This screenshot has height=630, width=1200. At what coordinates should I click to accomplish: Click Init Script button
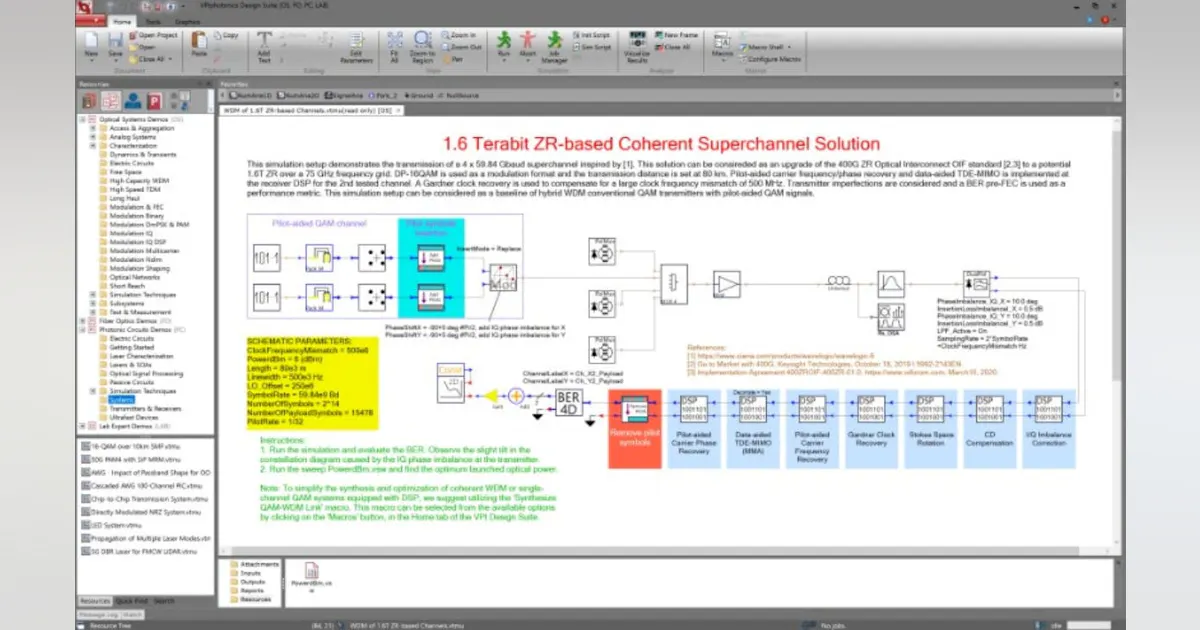(590, 35)
